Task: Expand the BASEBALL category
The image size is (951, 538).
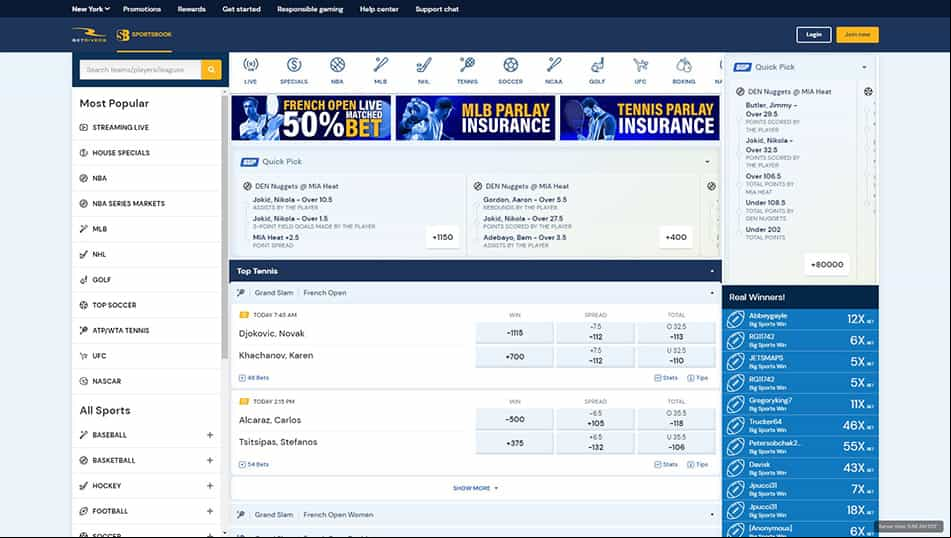Action: (x=210, y=435)
